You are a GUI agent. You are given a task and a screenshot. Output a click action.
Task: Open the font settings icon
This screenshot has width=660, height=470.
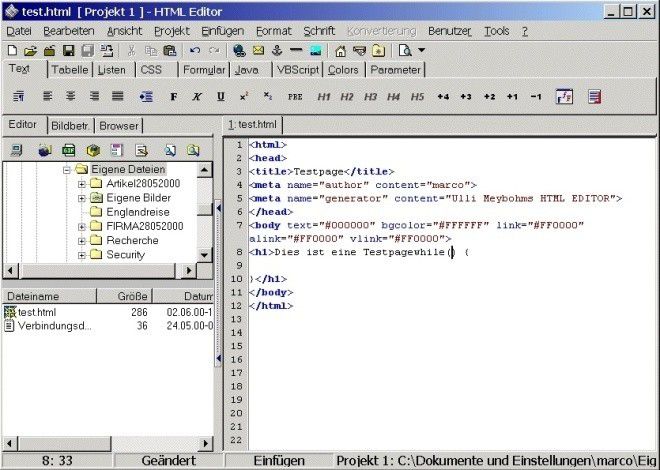[564, 97]
